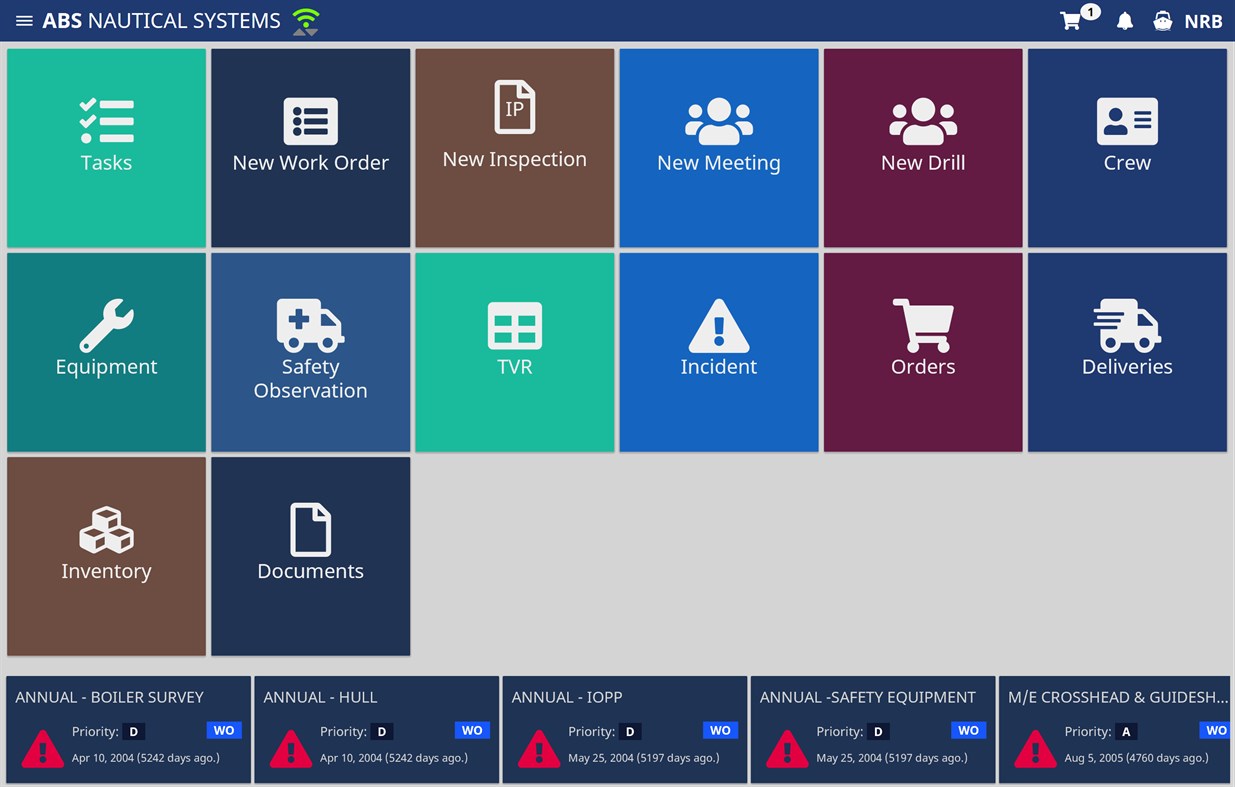Open the Safety Observation tile
The image size is (1235, 787).
311,352
